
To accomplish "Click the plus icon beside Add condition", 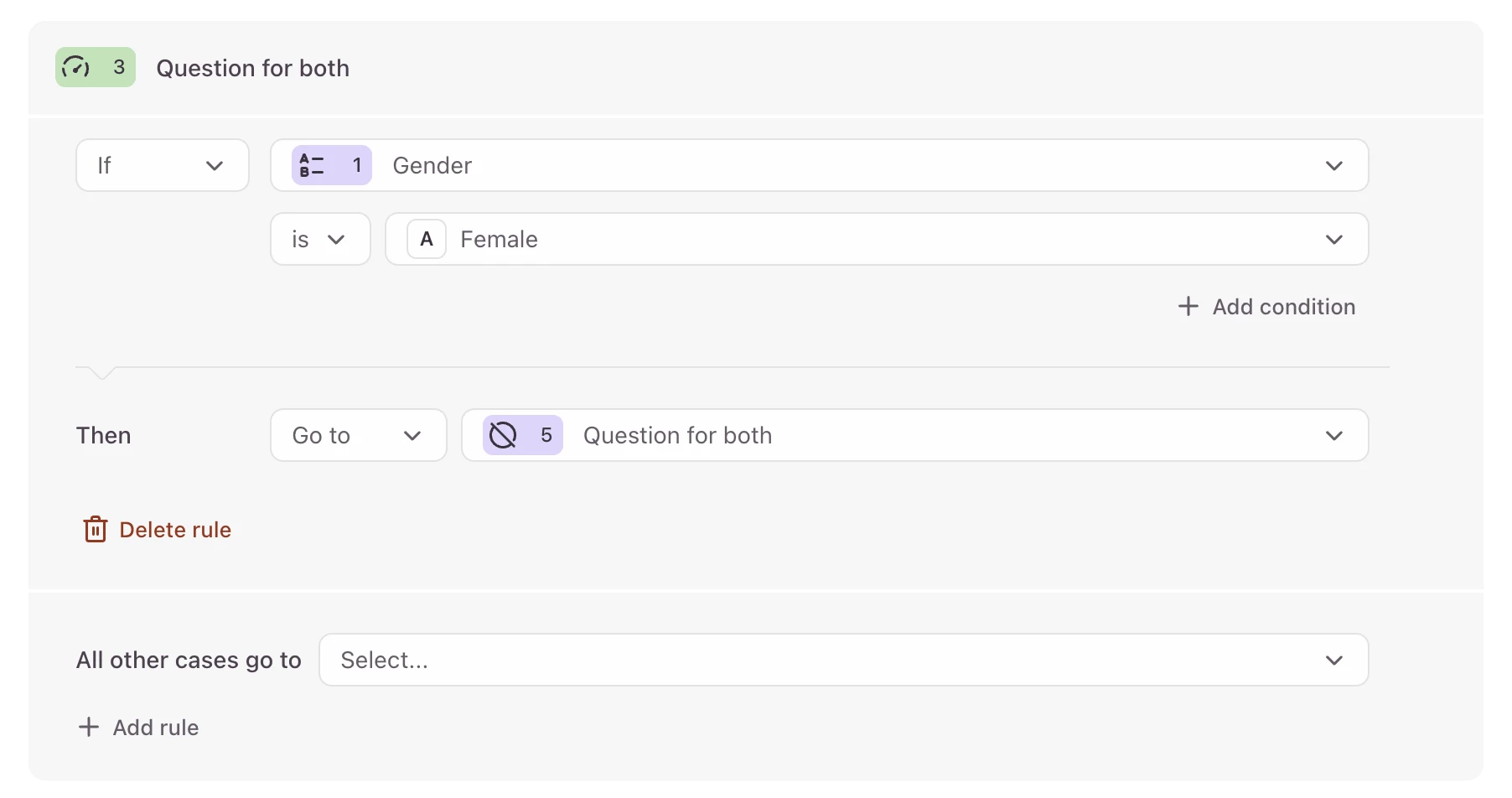I will [x=1188, y=307].
